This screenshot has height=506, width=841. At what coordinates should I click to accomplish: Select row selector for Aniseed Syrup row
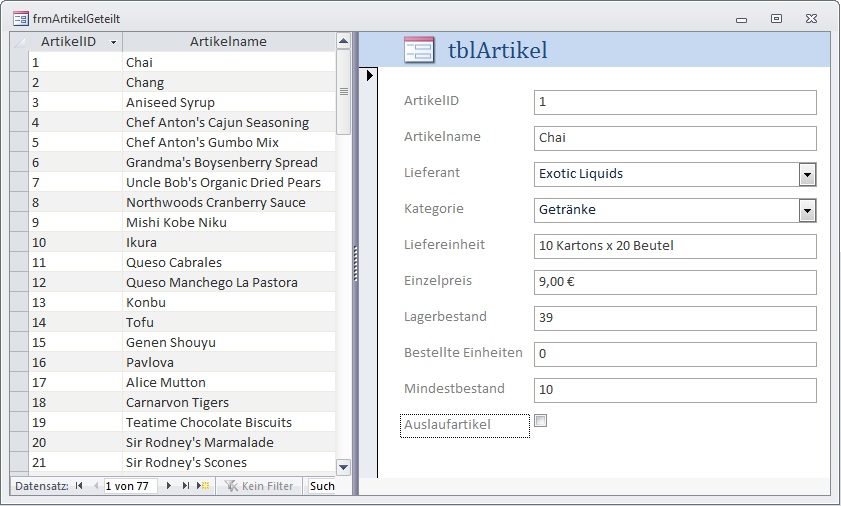point(19,102)
